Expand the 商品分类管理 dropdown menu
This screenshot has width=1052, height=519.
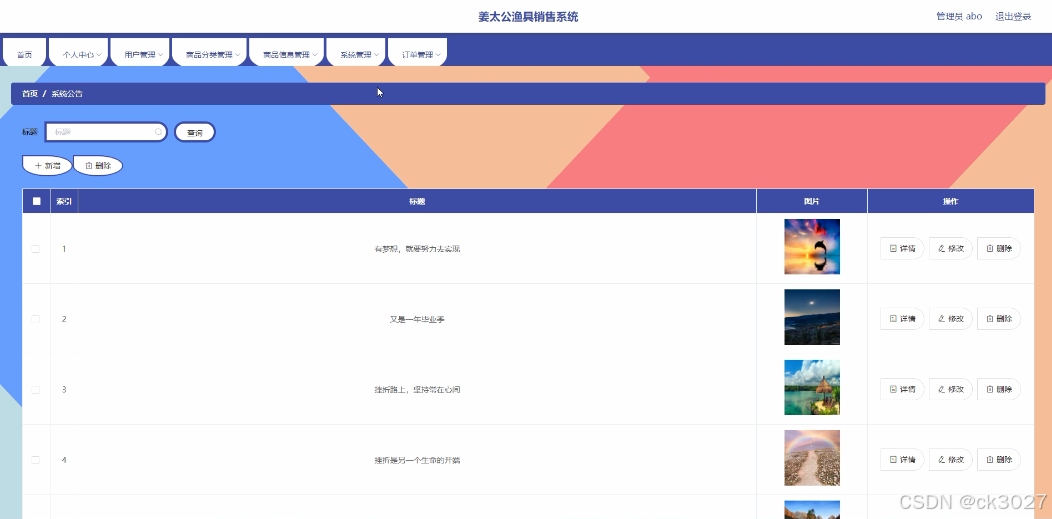click(x=209, y=54)
